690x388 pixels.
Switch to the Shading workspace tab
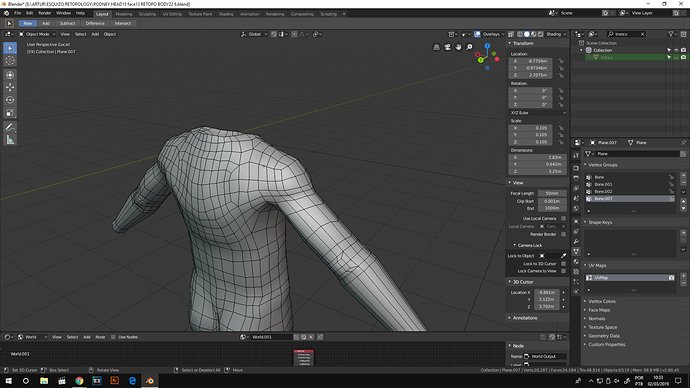(226, 14)
